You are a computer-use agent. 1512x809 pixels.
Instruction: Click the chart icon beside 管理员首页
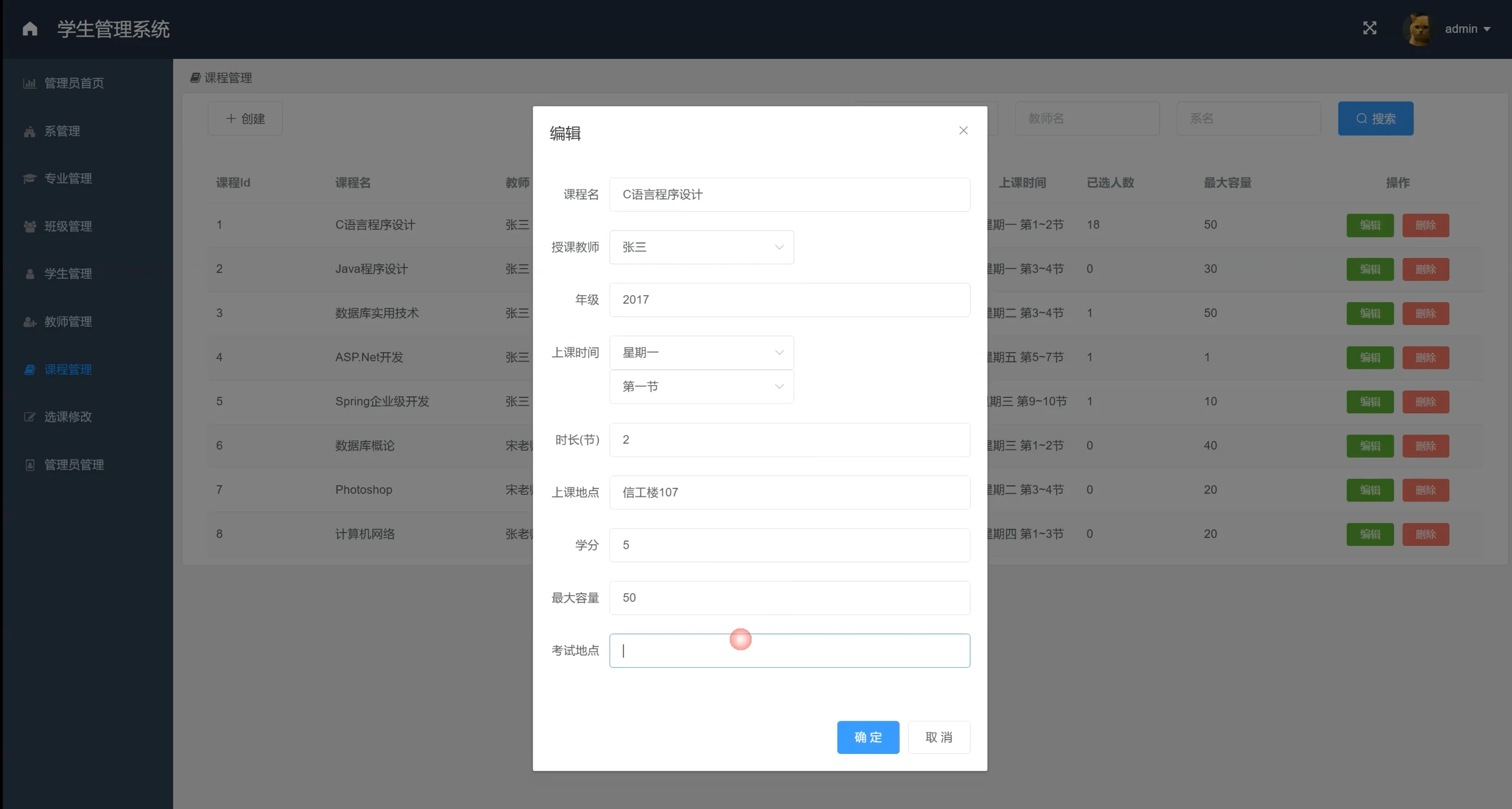29,83
